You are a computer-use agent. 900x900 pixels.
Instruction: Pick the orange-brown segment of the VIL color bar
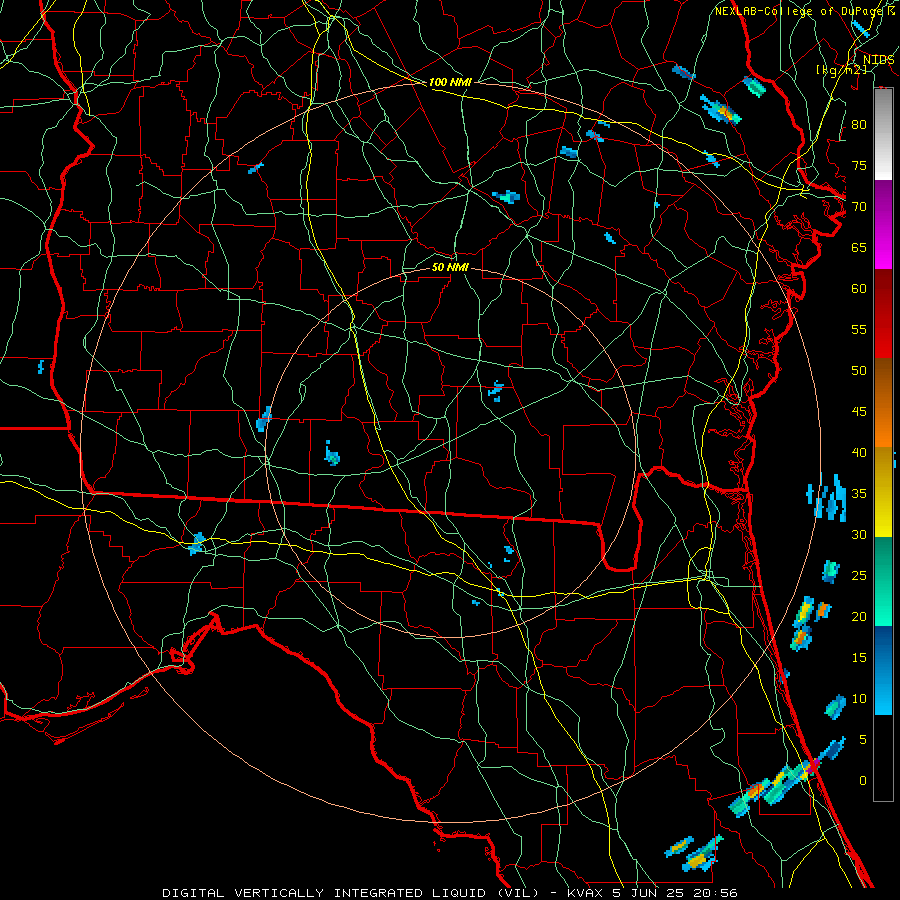[x=883, y=402]
